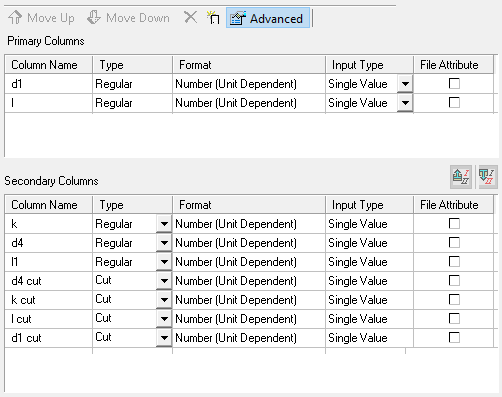Check File Attribute box for k row
The width and height of the screenshot is (502, 397).
tap(454, 223)
